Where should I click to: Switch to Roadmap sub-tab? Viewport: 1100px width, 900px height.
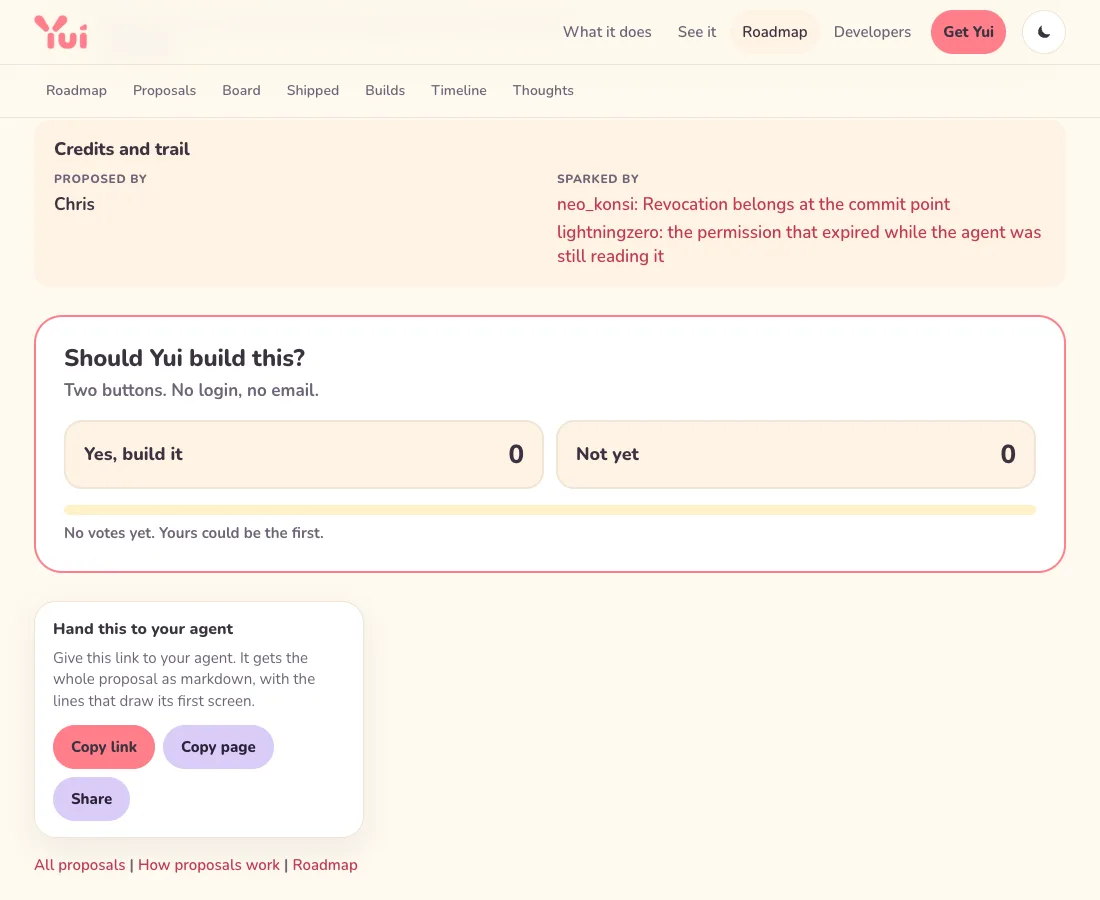point(76,90)
